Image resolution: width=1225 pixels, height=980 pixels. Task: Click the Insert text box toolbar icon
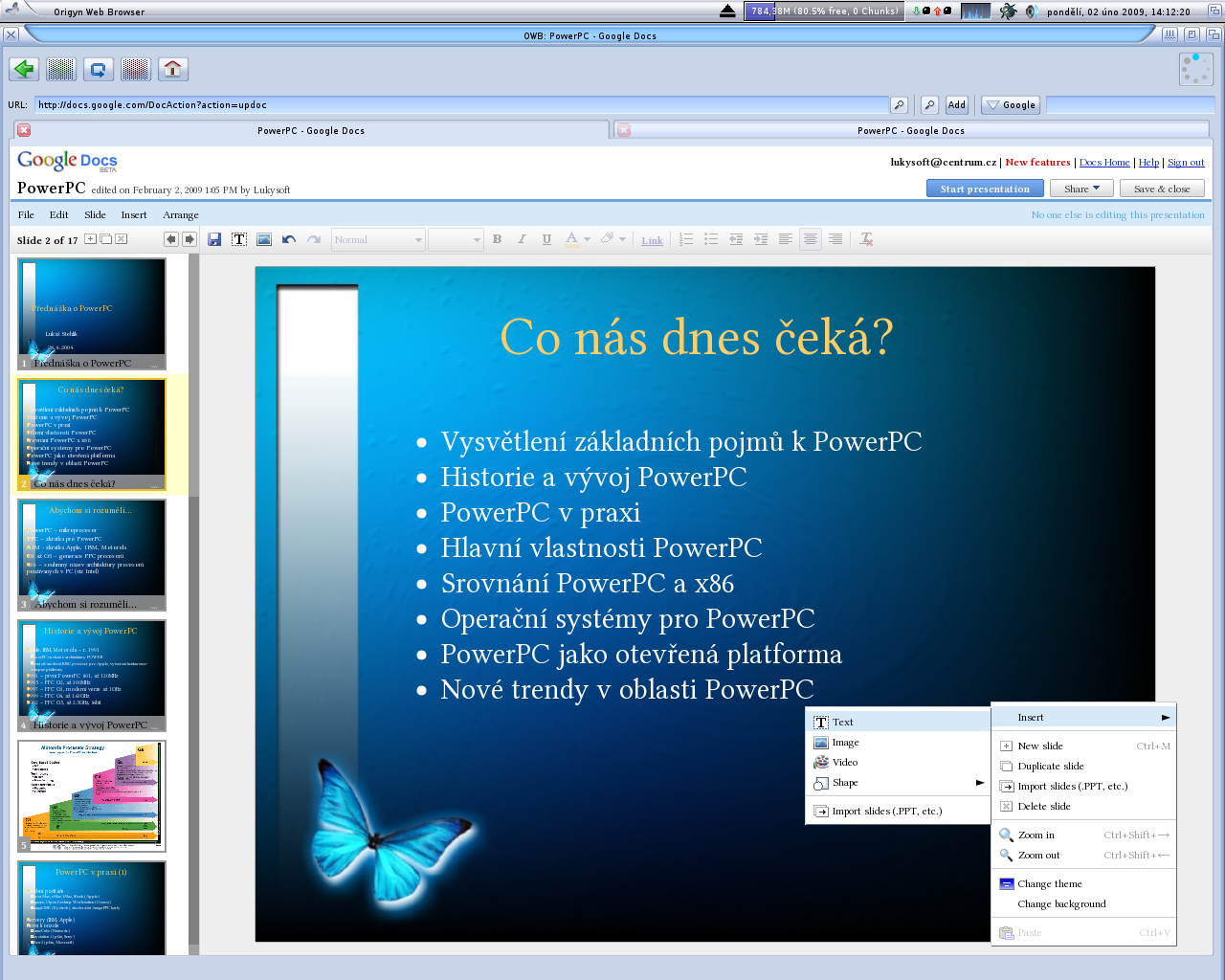tap(239, 239)
